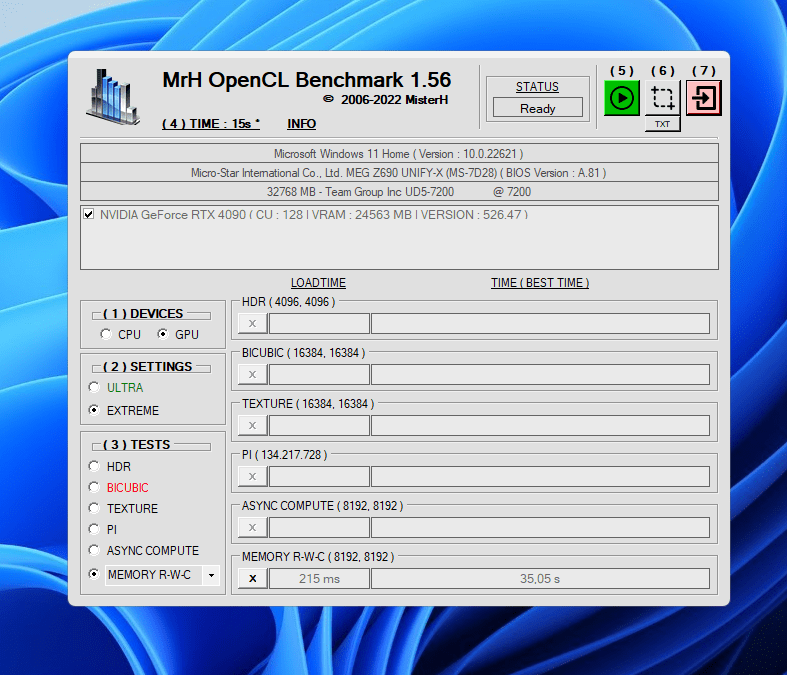Uncheck the NVIDIA GeForce RTX 4090 device
The height and width of the screenshot is (675, 787).
[89, 214]
